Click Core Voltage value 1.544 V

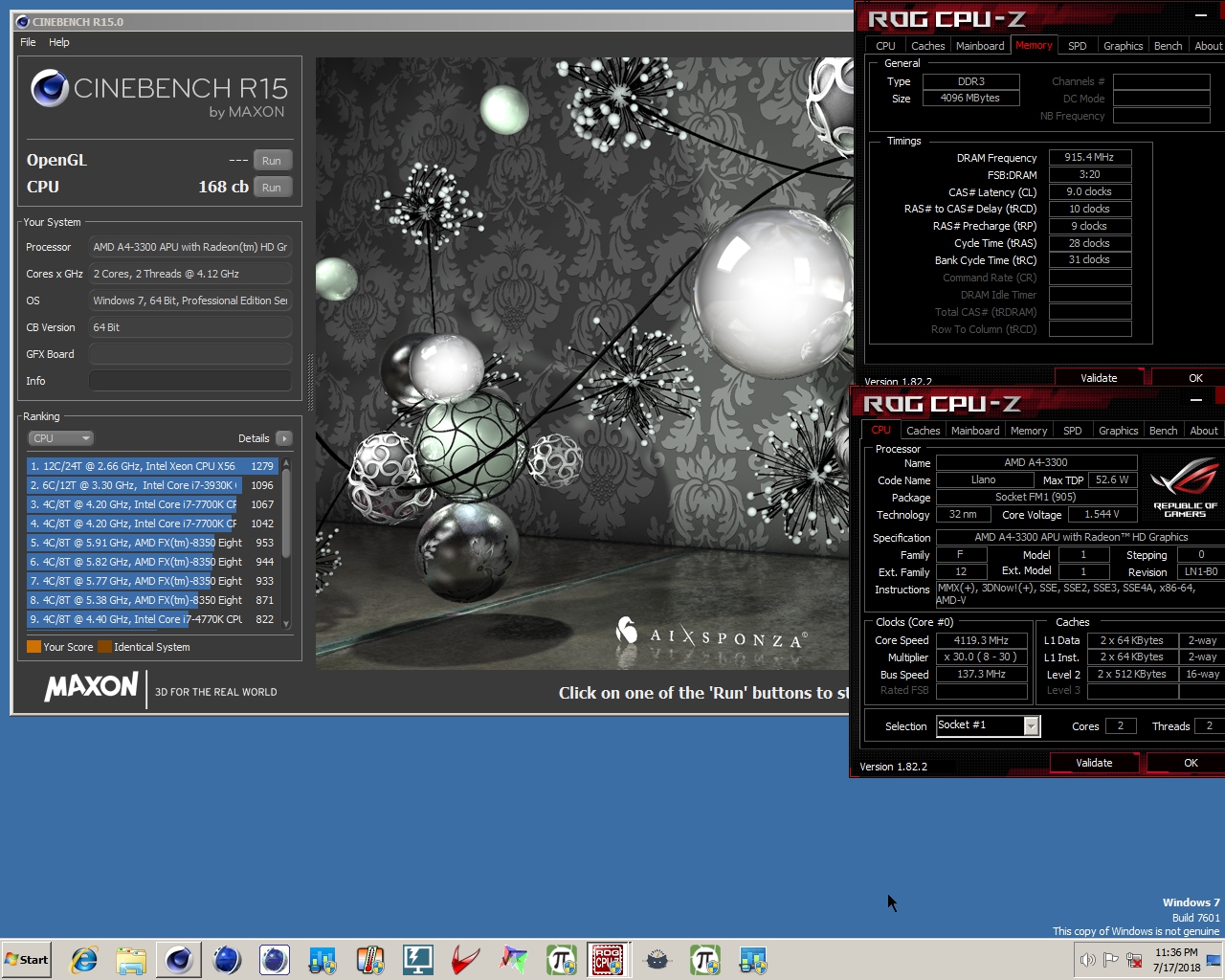(1102, 514)
